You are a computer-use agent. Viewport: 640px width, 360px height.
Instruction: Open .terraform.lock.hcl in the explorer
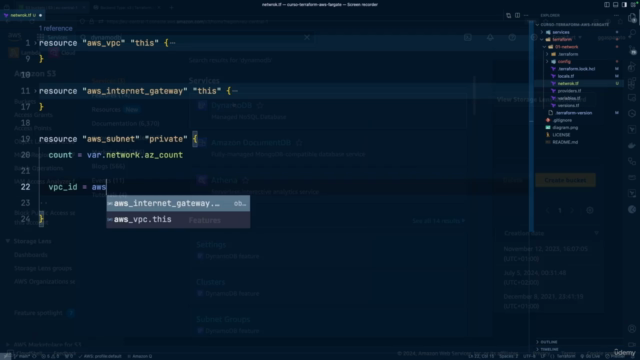pyautogui.click(x=576, y=69)
